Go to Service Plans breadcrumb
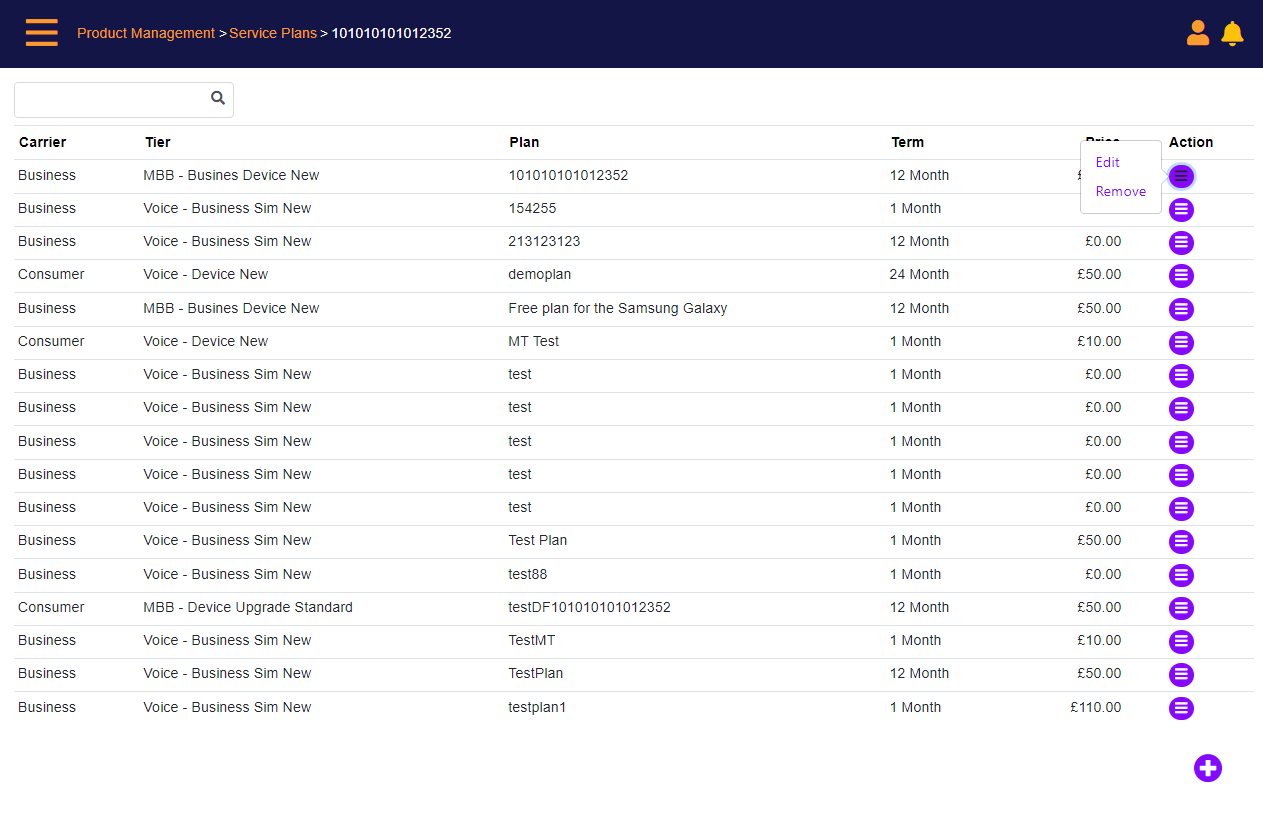1263x821 pixels. pos(273,33)
